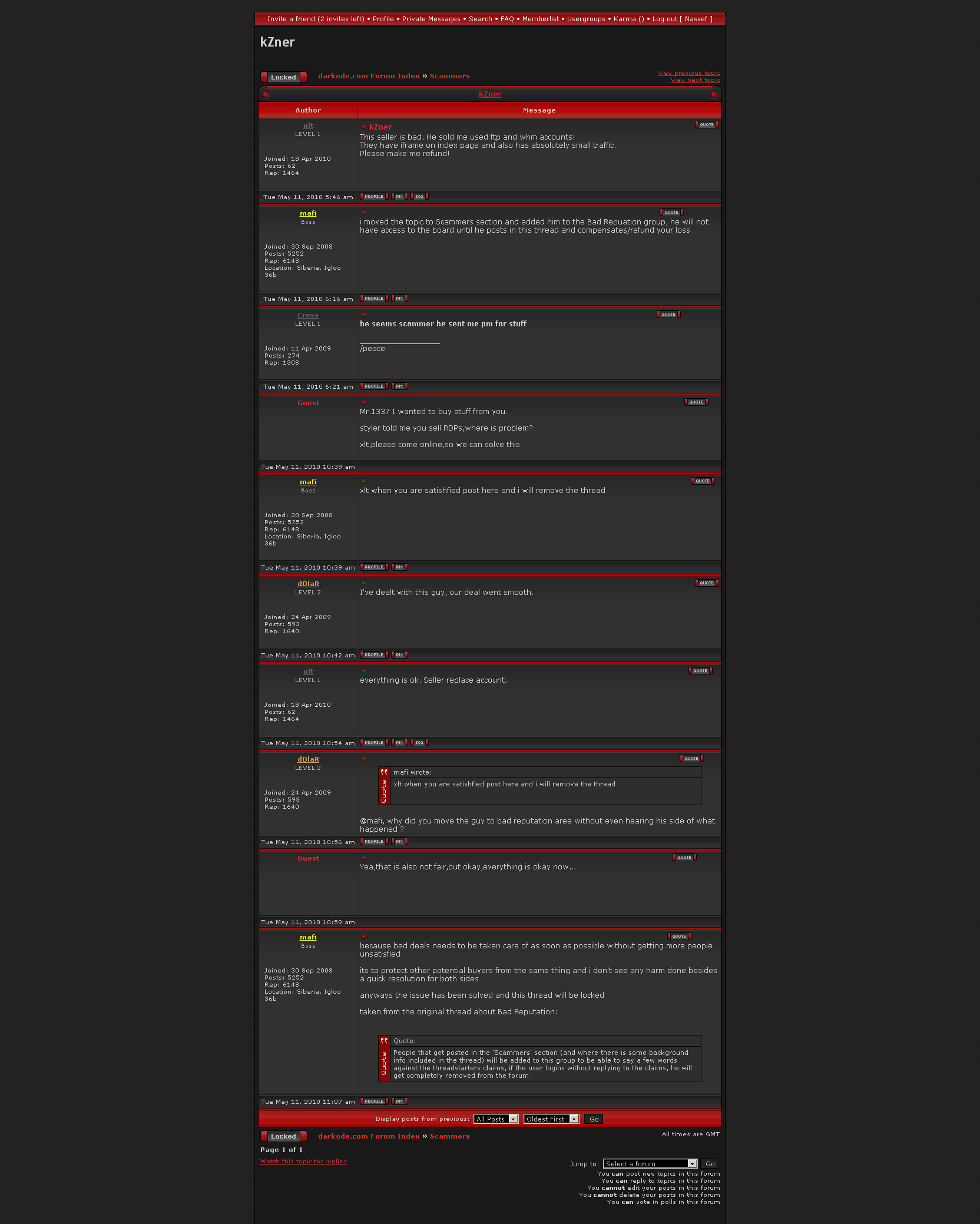Click Go button next to display posts options

[594, 1119]
